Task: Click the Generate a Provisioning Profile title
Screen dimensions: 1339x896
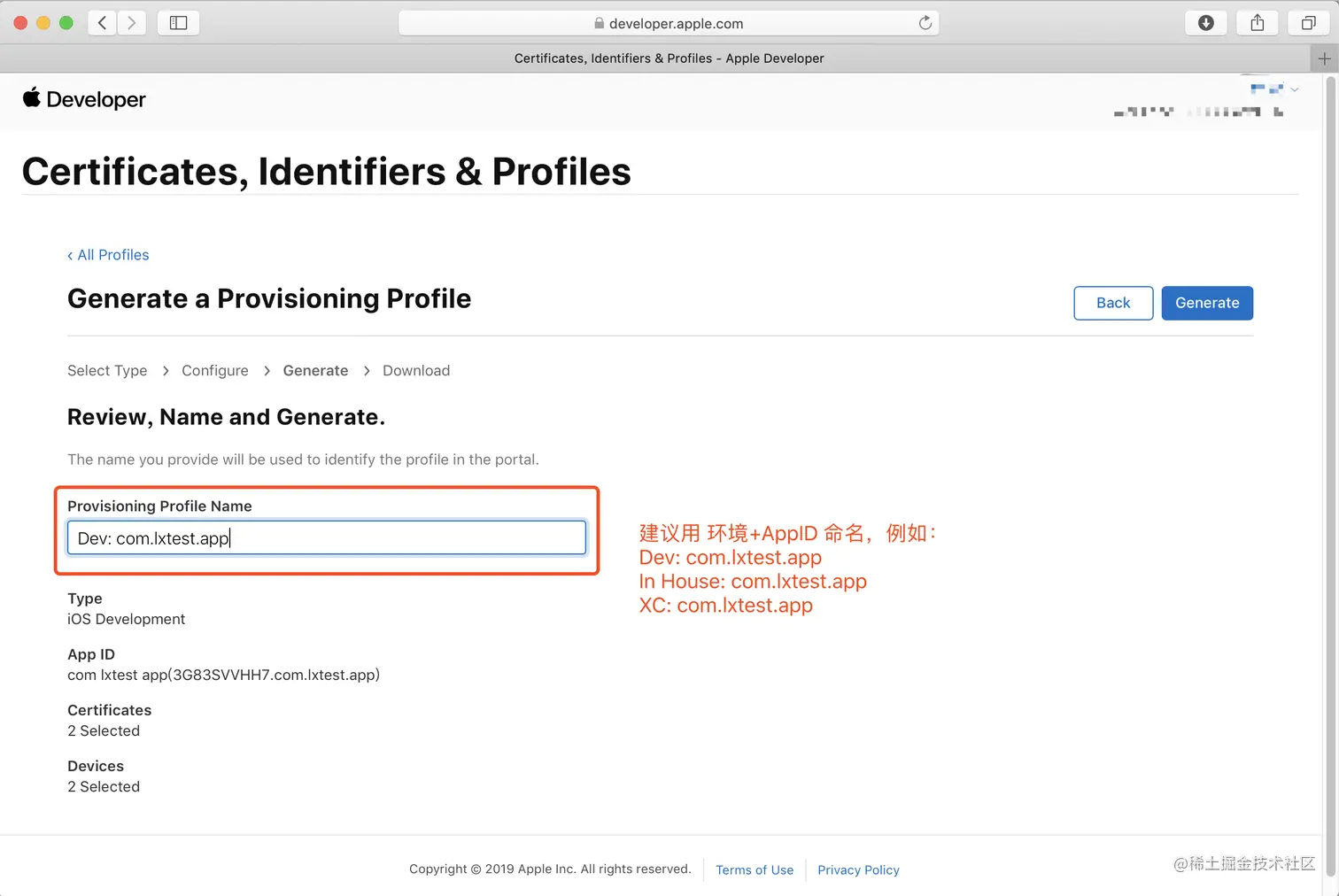Action: coord(269,299)
